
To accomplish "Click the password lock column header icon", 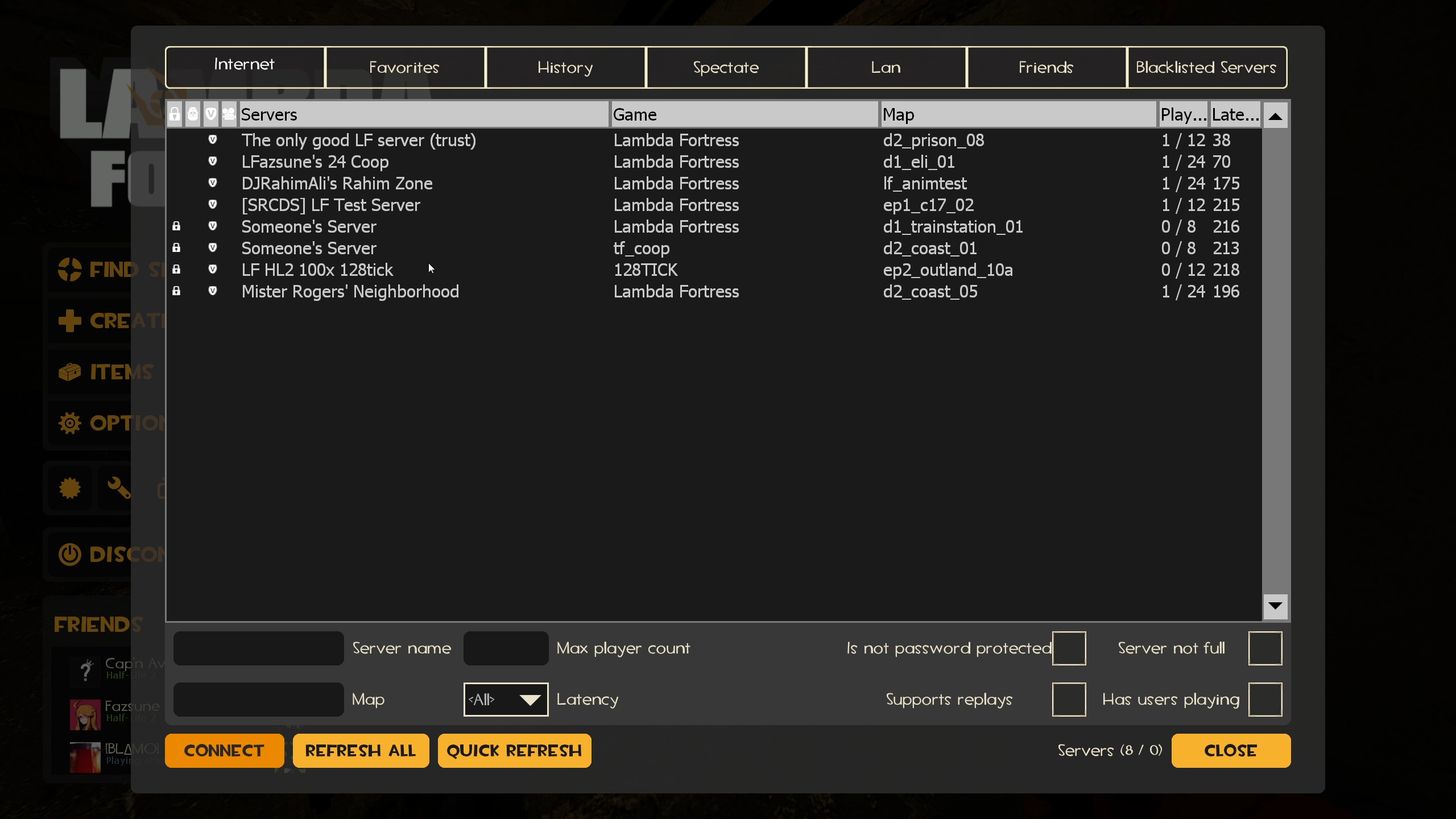I will (175, 114).
